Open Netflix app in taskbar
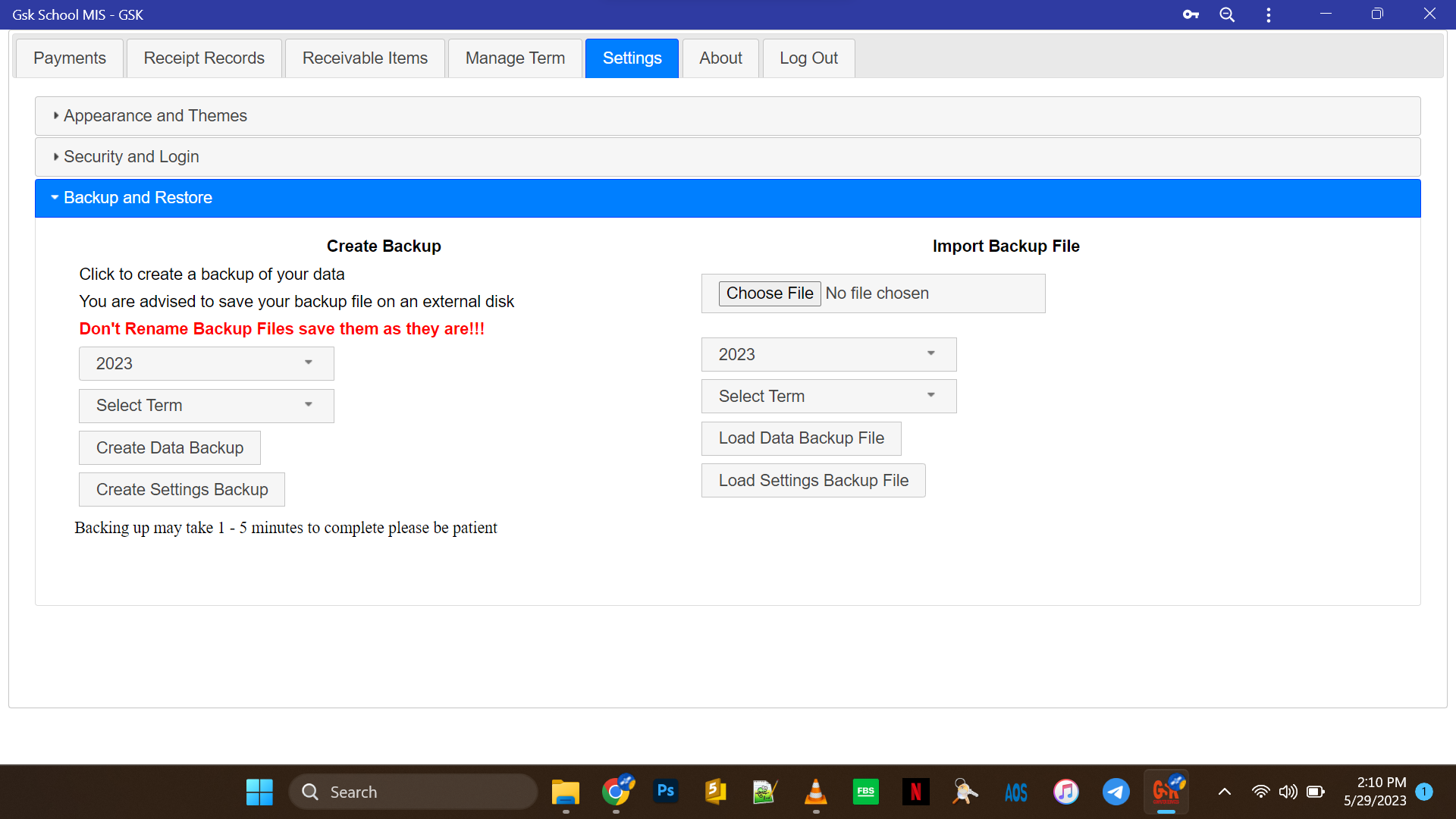 point(915,792)
